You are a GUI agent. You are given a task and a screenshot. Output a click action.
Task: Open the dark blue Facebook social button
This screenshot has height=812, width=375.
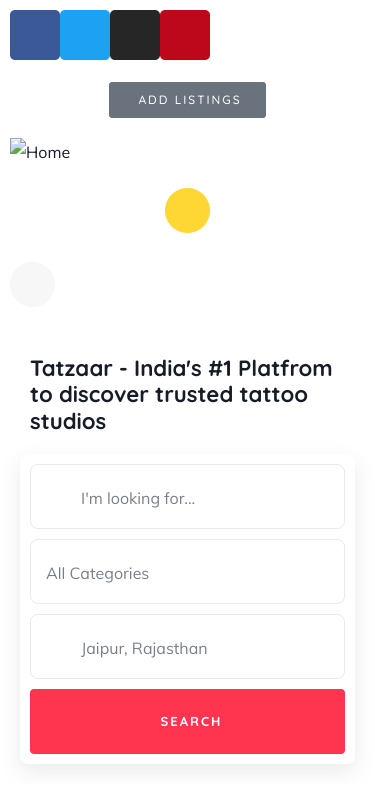[x=35, y=35]
